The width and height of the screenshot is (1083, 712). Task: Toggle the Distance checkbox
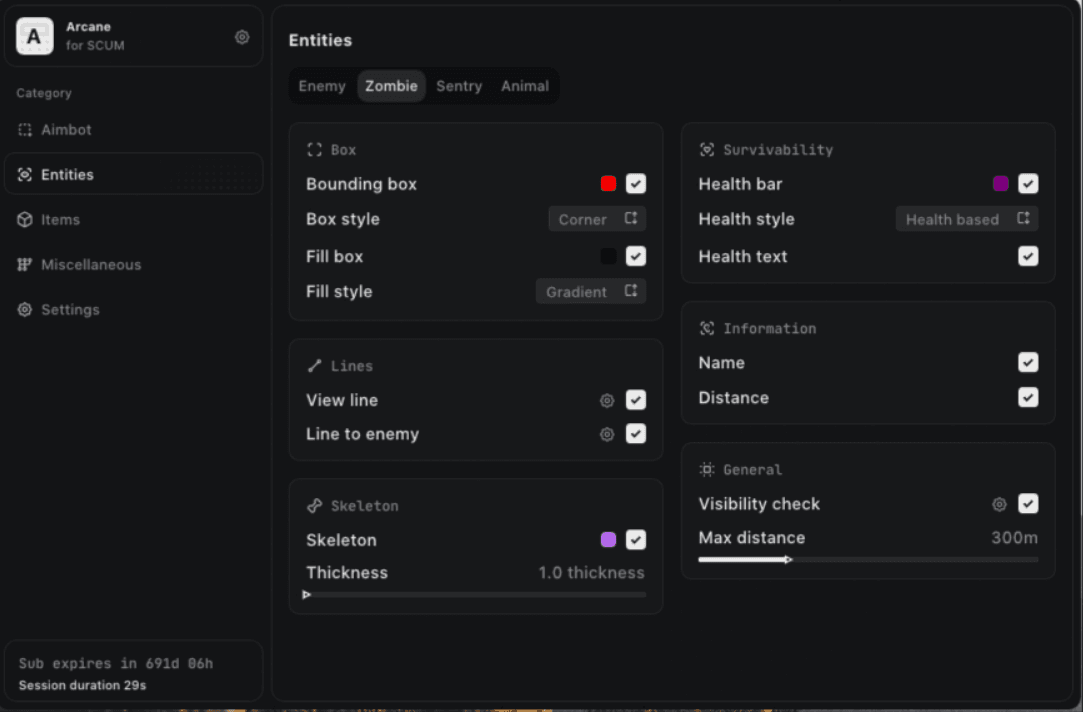pos(1028,398)
